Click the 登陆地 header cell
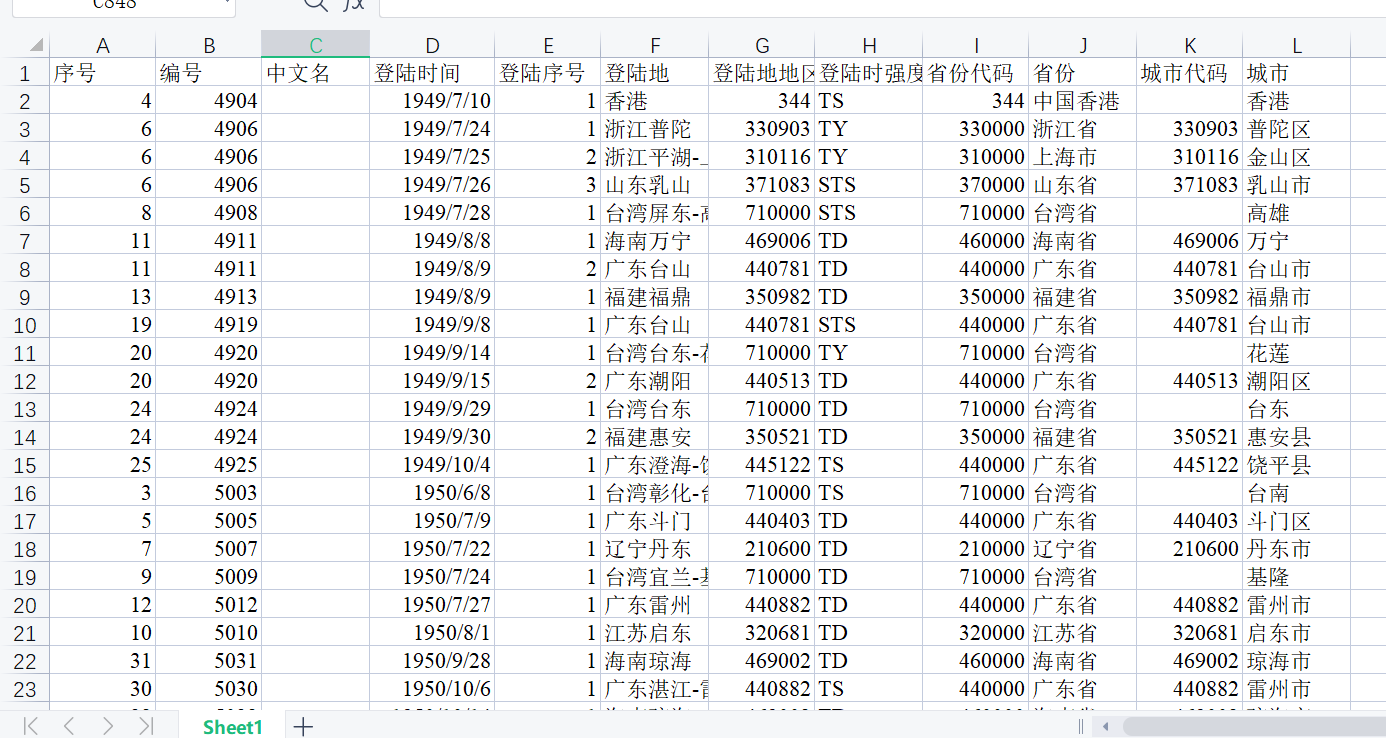This screenshot has height=738, width=1386. (655, 73)
